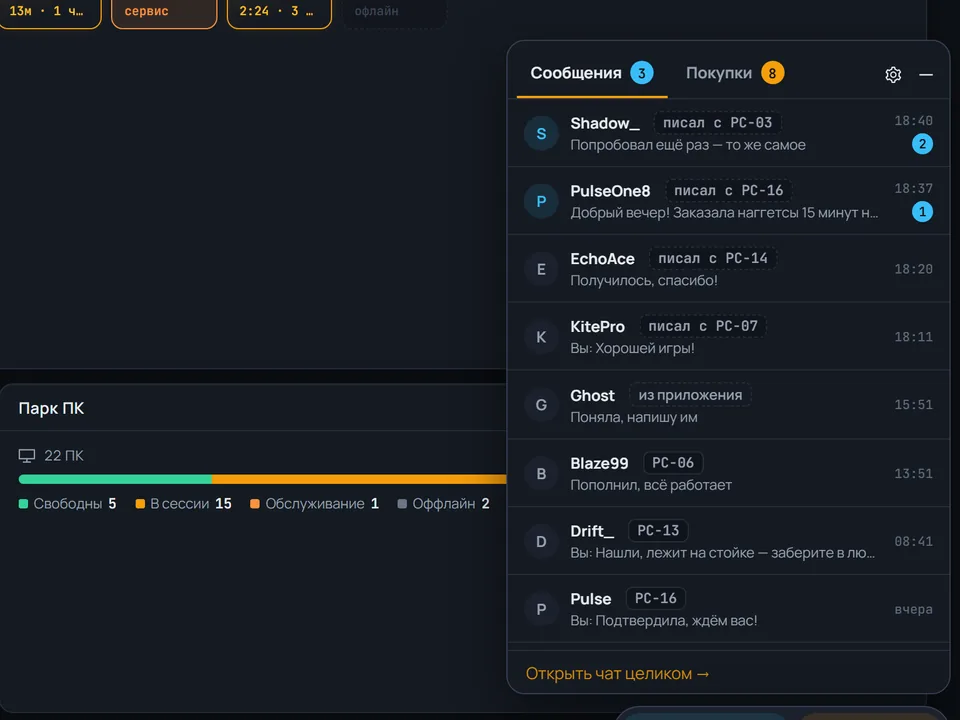This screenshot has height=720, width=960.
Task: Open Drift_ conversation from PC-13
Action: (x=729, y=541)
